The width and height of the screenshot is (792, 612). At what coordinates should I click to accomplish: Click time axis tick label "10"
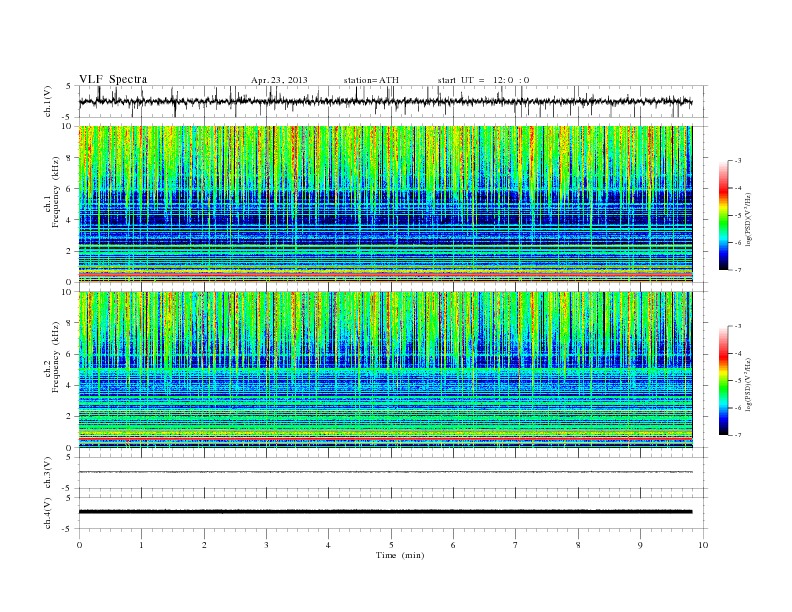coord(703,545)
